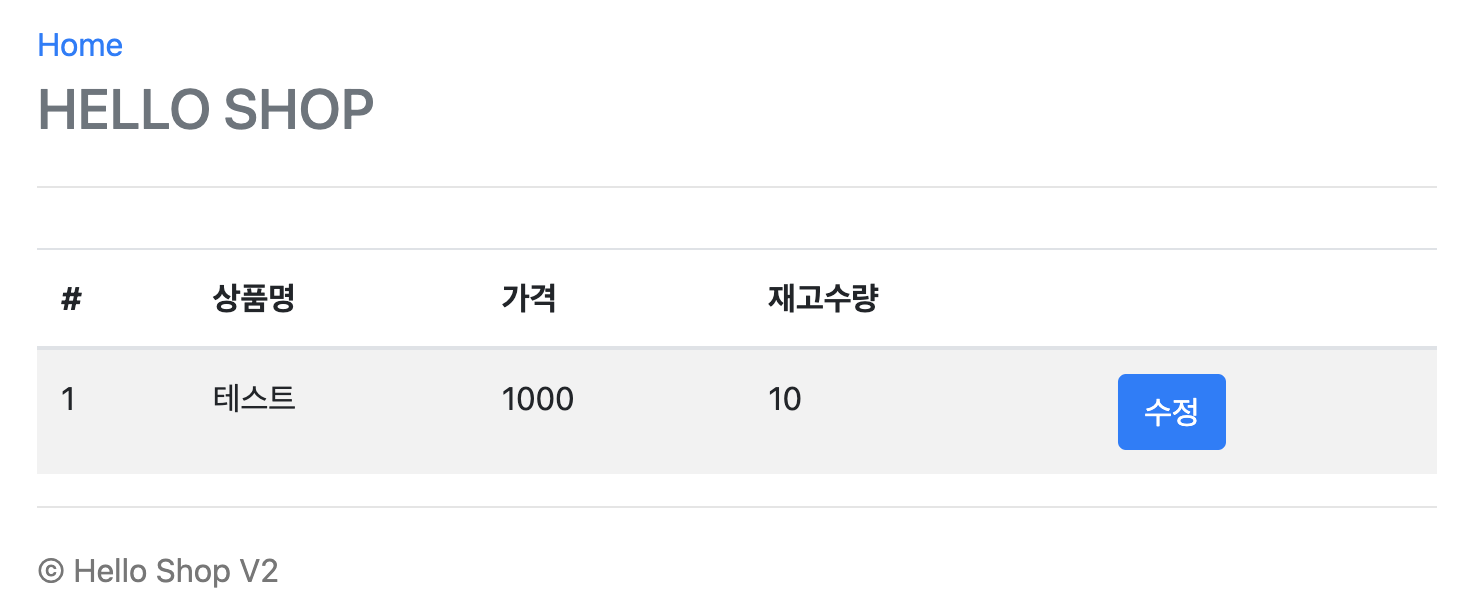Screen dimensions: 1472x606
Task: Click the # column header
Action: [70, 298]
